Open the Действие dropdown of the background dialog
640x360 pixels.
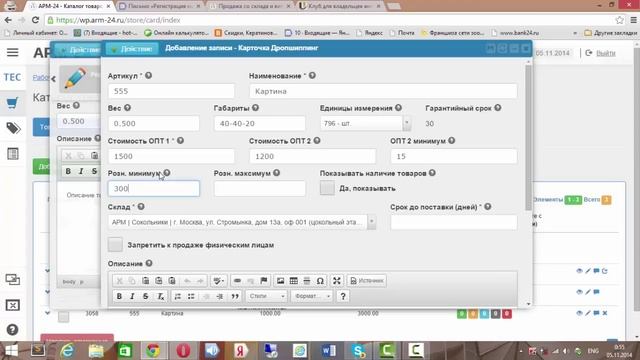click(x=78, y=50)
